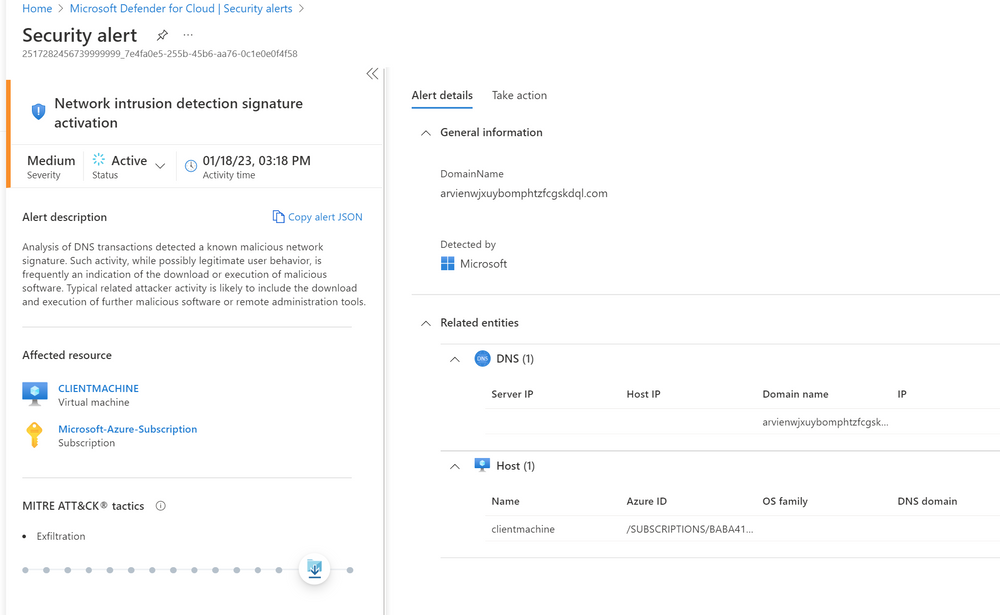Select the key icon for the subscription resource
The width and height of the screenshot is (1000, 615).
tap(34, 434)
